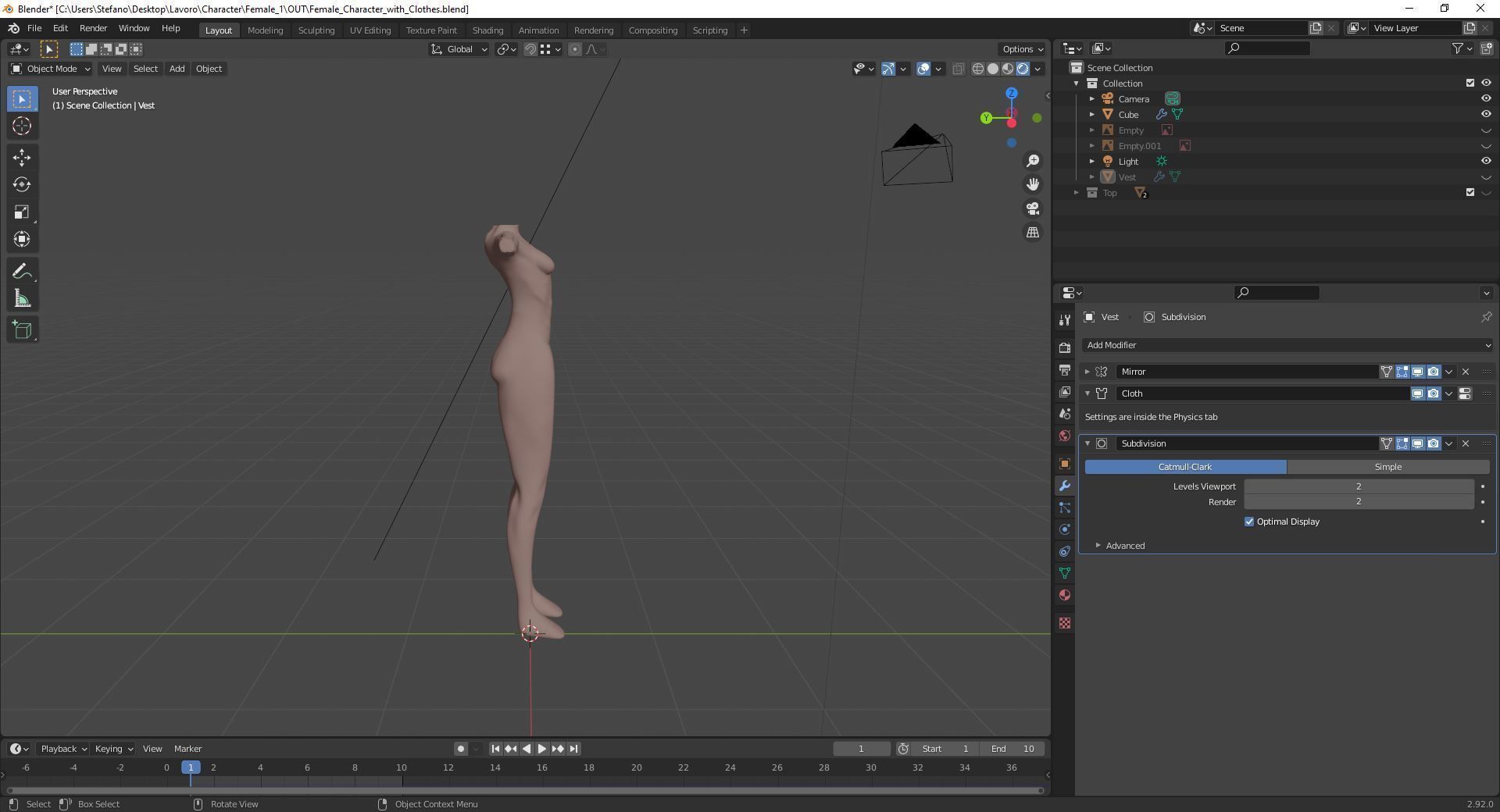Open the viewport Options dropdown
Viewport: 1500px width, 812px height.
click(x=1022, y=49)
